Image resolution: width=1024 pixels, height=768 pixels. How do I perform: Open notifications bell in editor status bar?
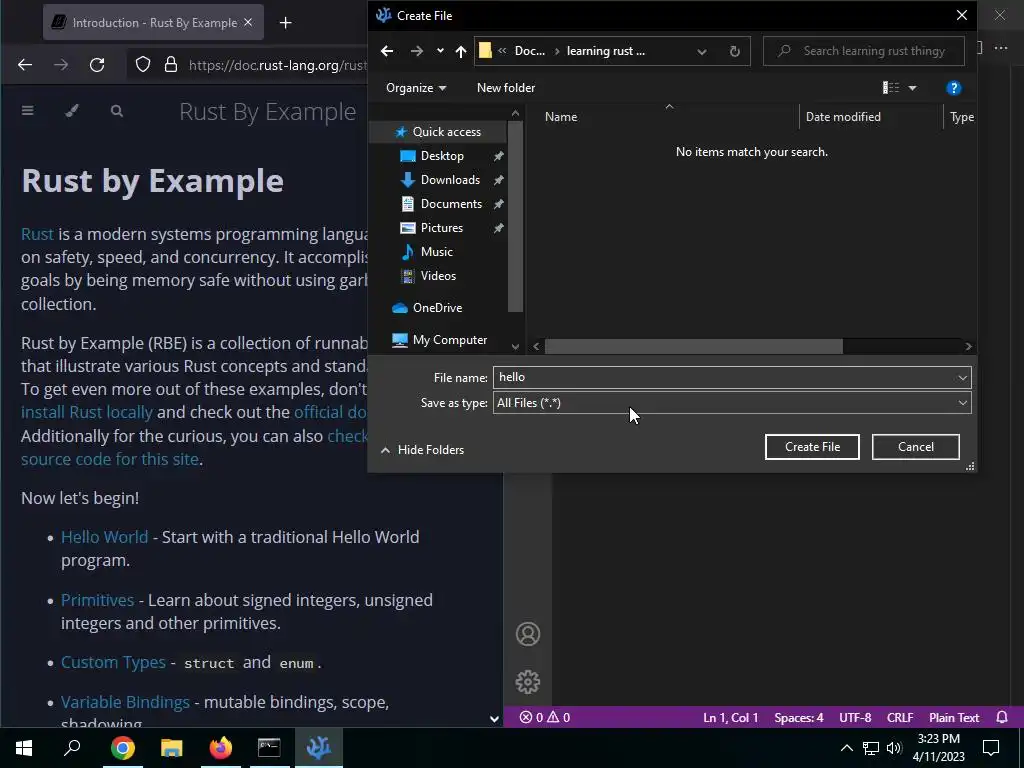[x=1002, y=718]
